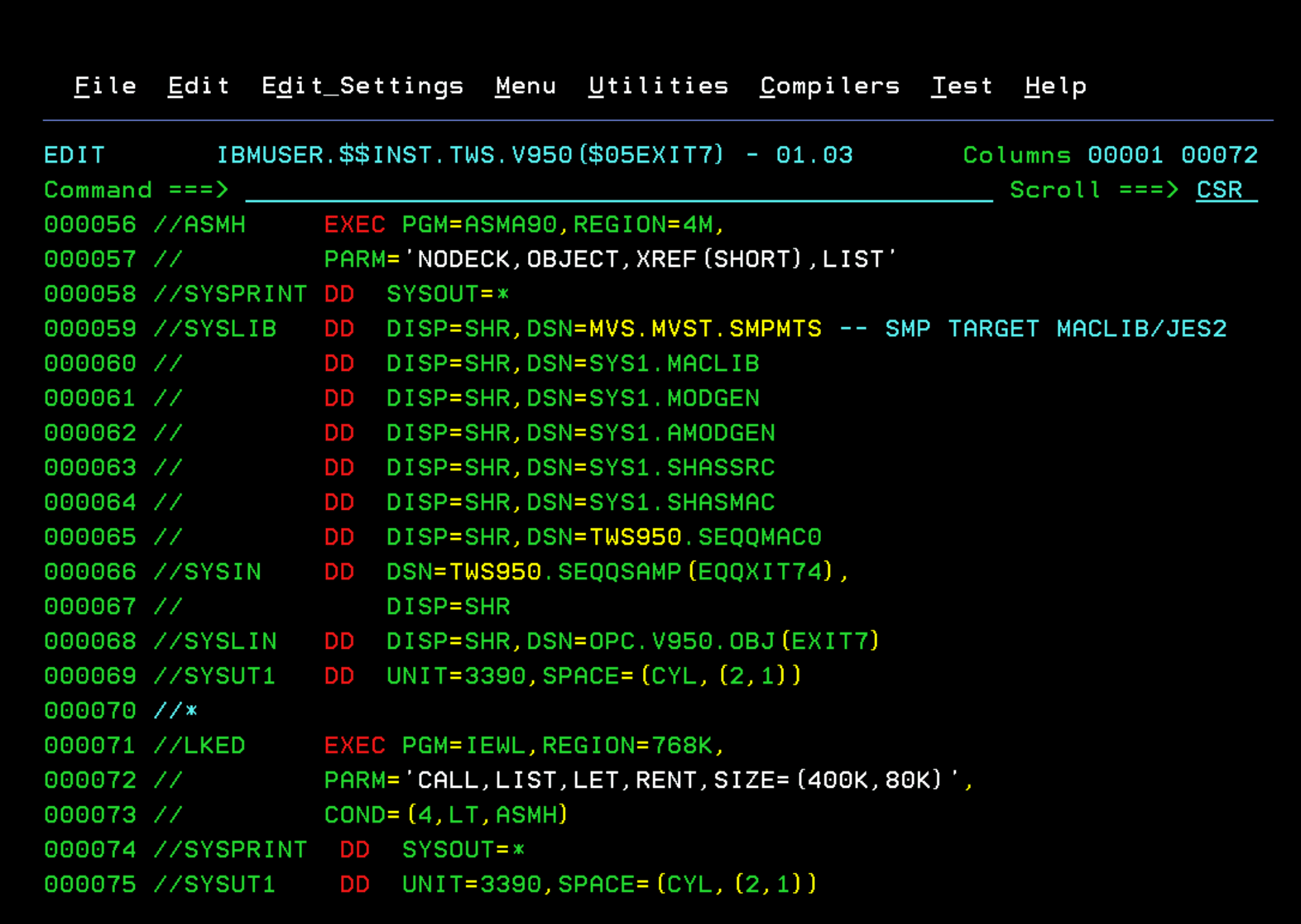Viewport: 1301px width, 924px height.
Task: Click in the Command input field
Action: pos(616,190)
